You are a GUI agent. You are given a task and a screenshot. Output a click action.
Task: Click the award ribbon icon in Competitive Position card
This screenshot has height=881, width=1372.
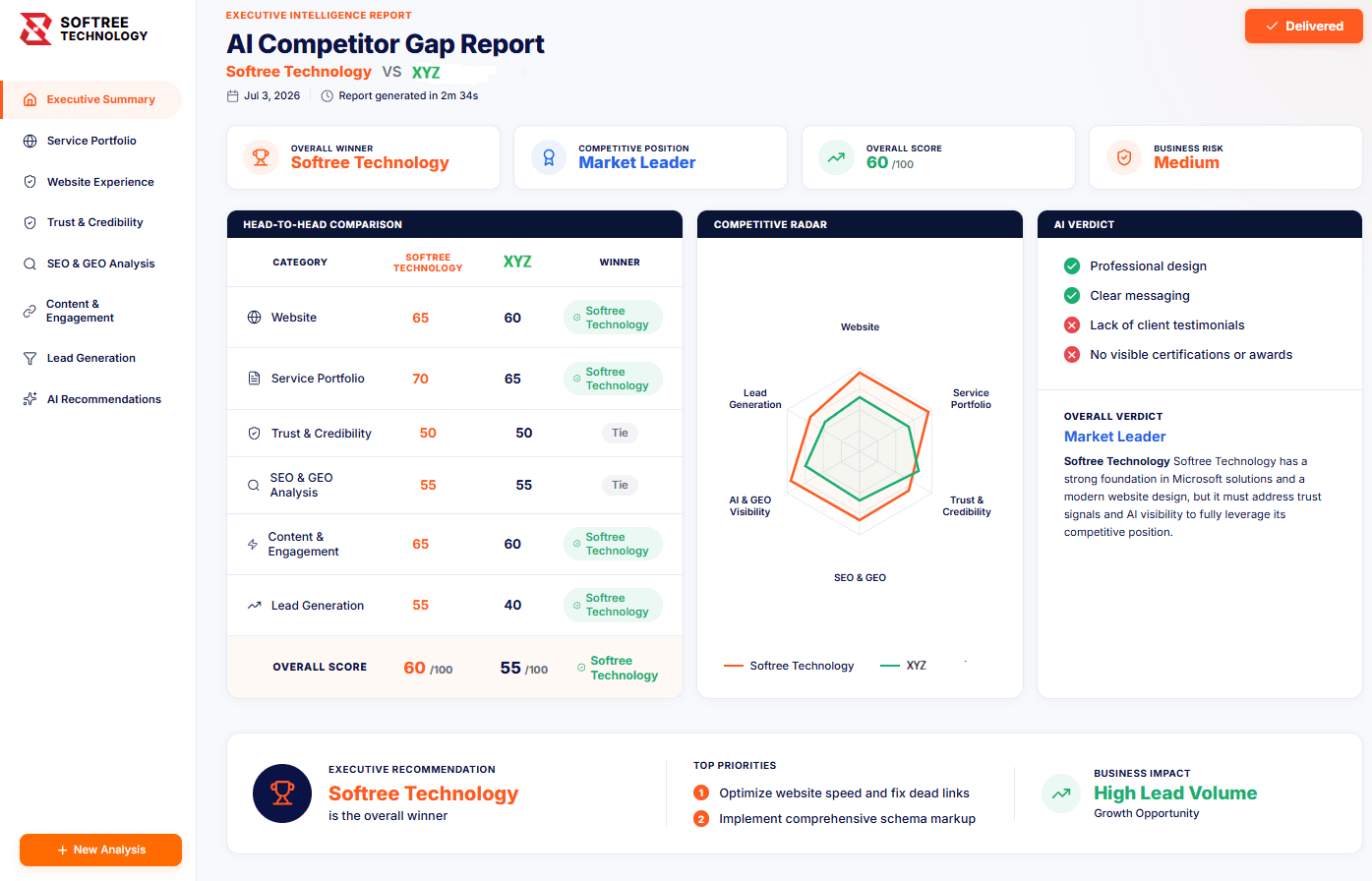(549, 156)
